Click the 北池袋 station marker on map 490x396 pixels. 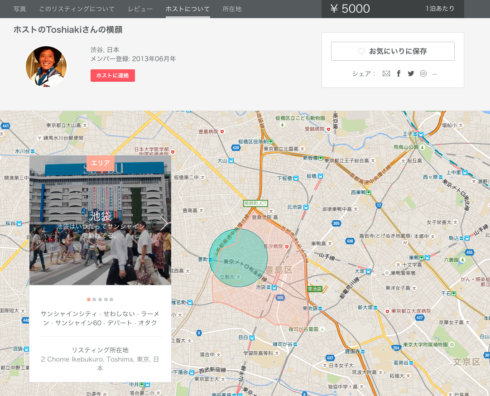[305, 207]
